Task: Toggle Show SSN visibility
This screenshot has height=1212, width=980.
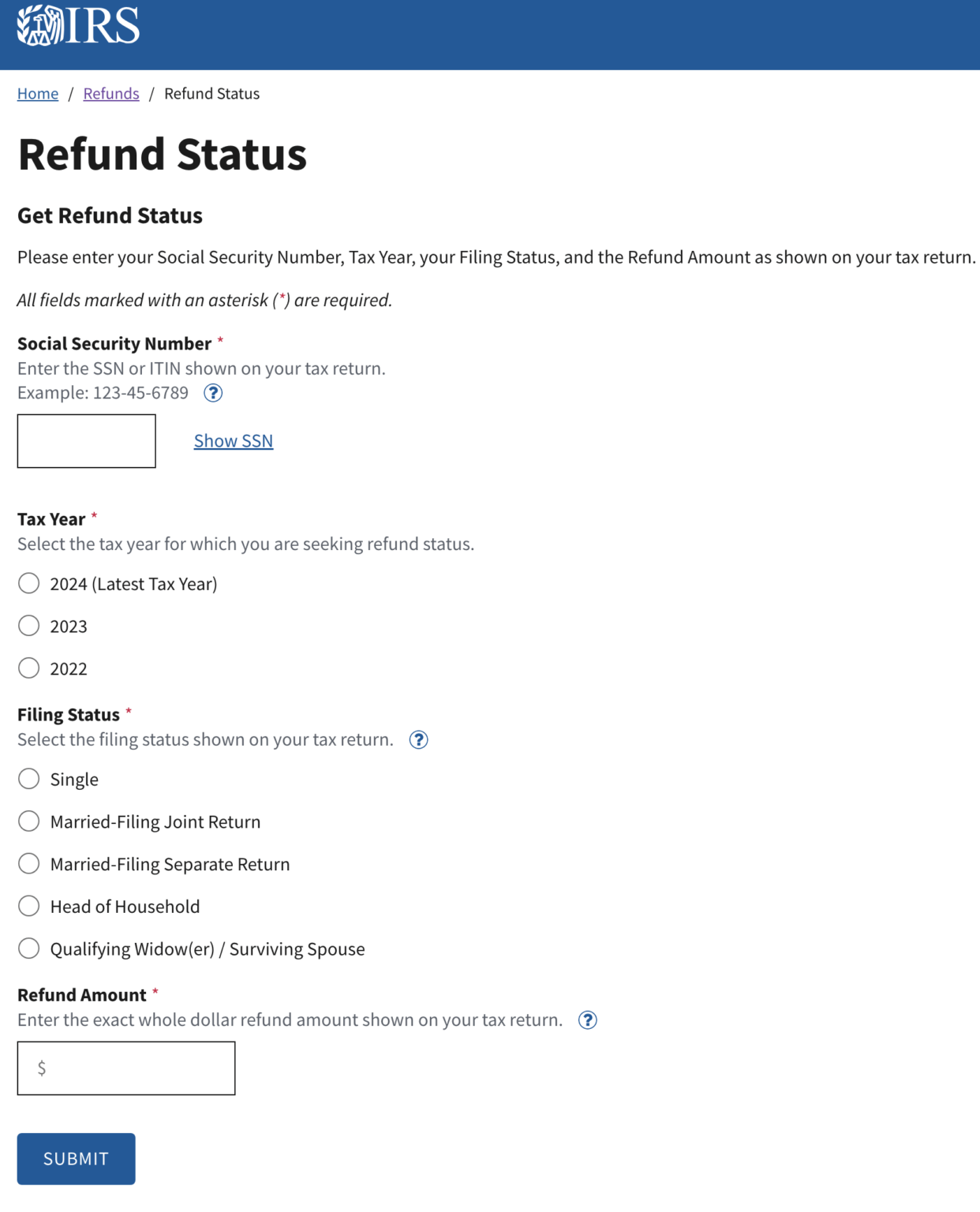Action: (x=233, y=440)
